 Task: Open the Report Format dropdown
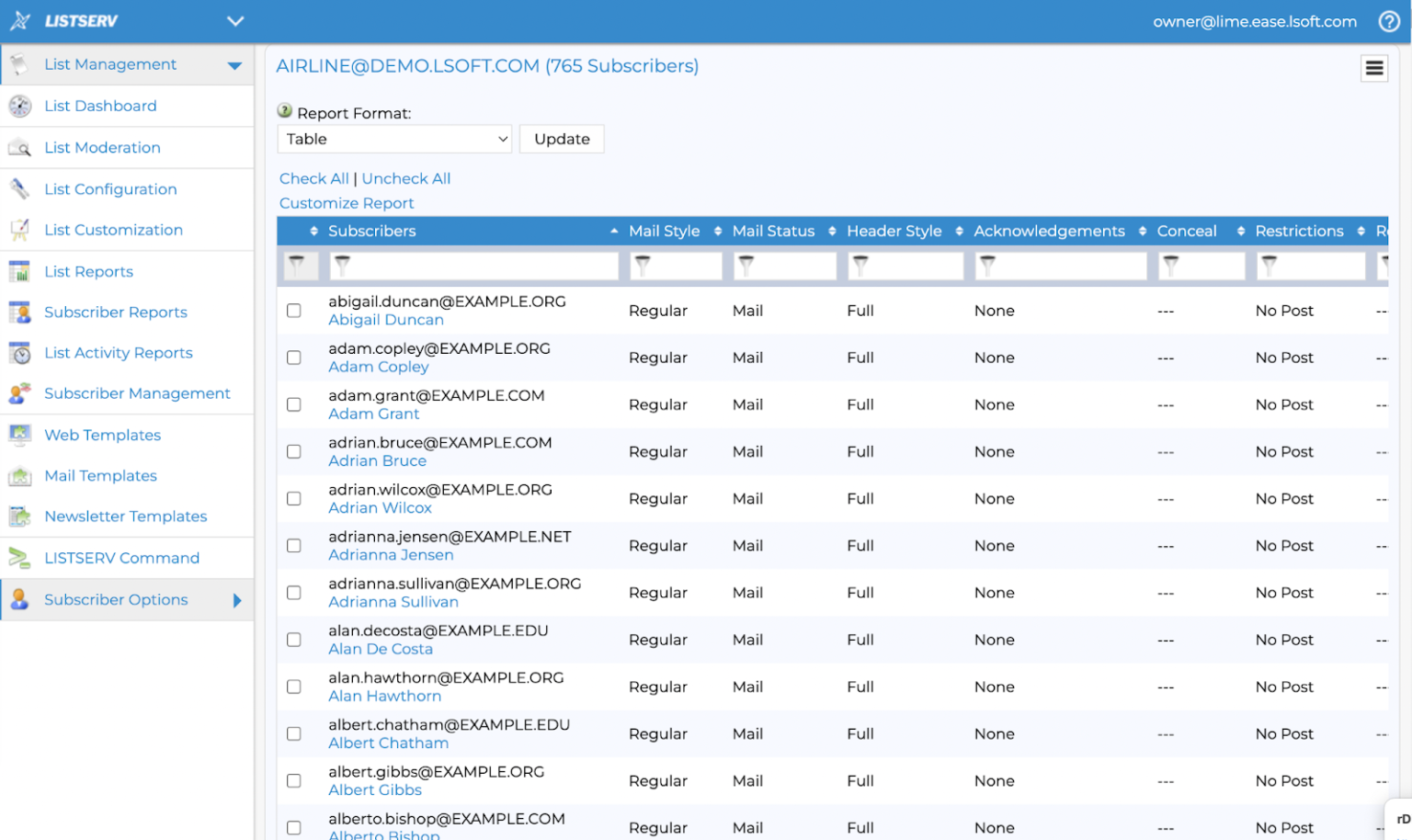394,139
